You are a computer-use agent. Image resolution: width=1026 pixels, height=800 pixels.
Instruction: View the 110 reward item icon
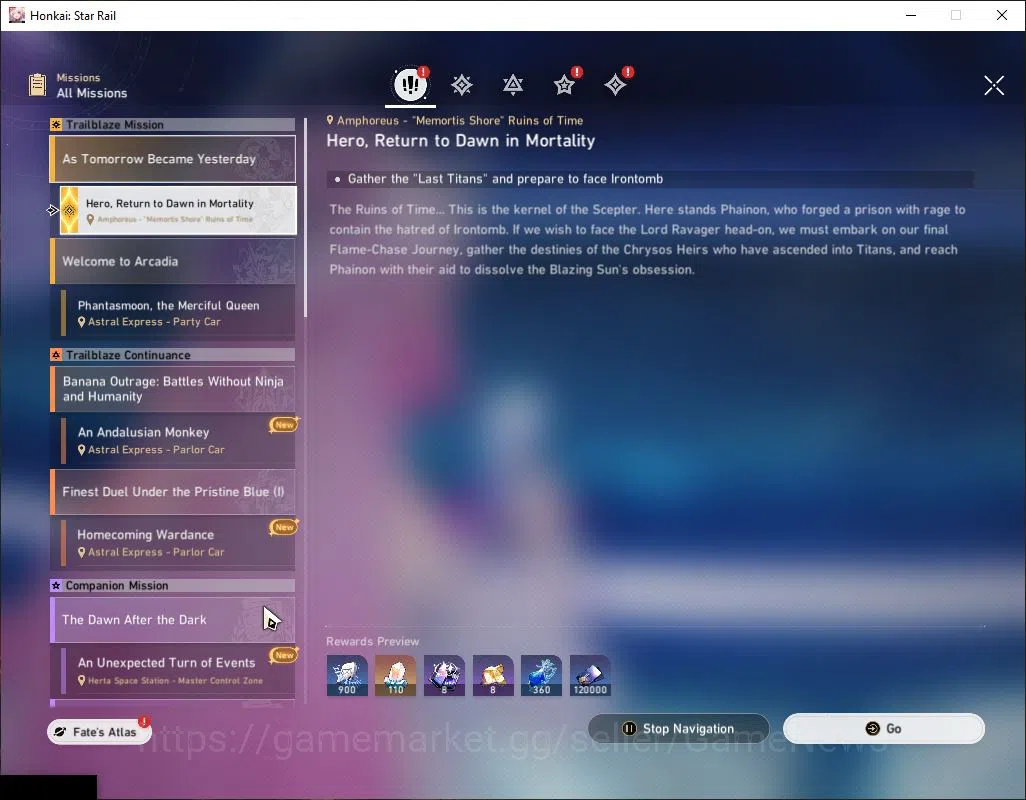point(395,675)
